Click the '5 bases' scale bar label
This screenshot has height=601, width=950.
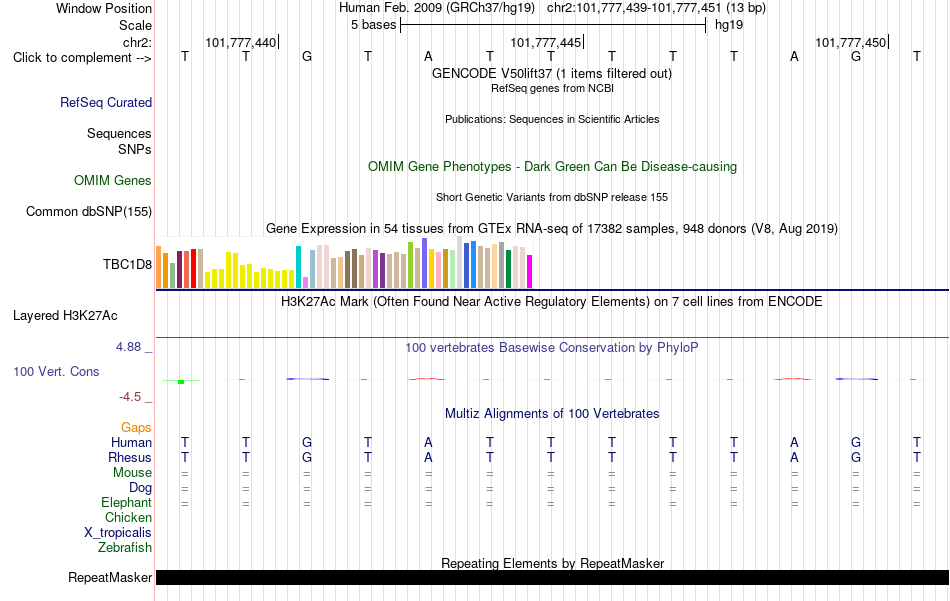tap(373, 25)
